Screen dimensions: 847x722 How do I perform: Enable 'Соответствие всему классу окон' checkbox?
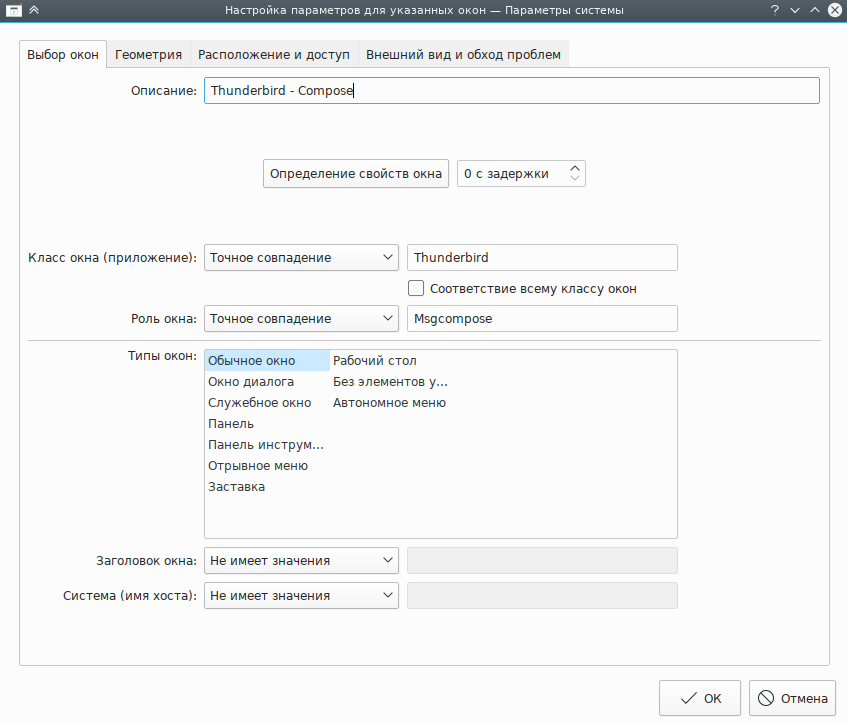417,289
